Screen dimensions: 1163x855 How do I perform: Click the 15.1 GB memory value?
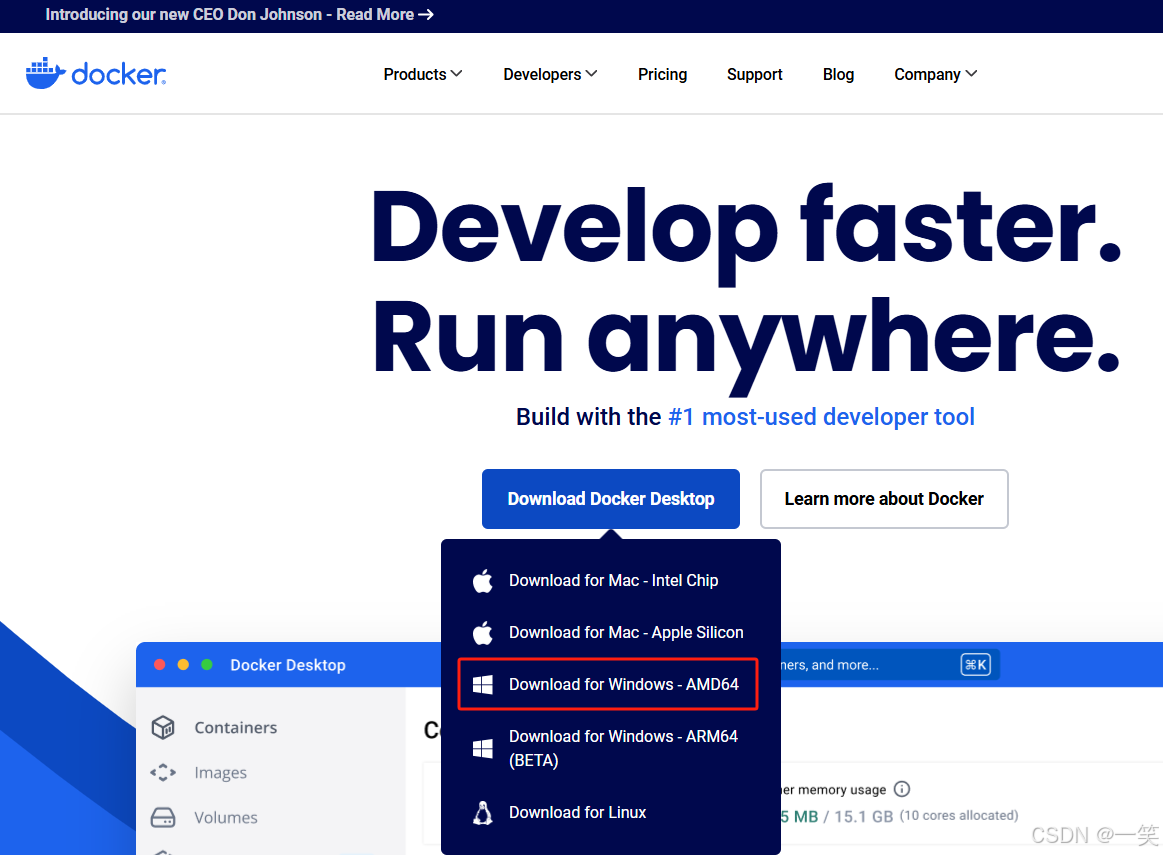click(863, 816)
